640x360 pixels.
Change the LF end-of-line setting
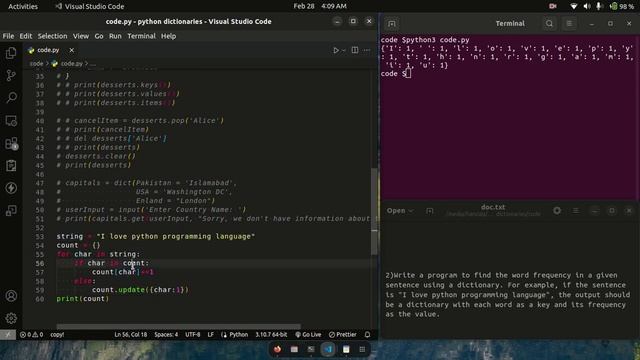(211, 334)
